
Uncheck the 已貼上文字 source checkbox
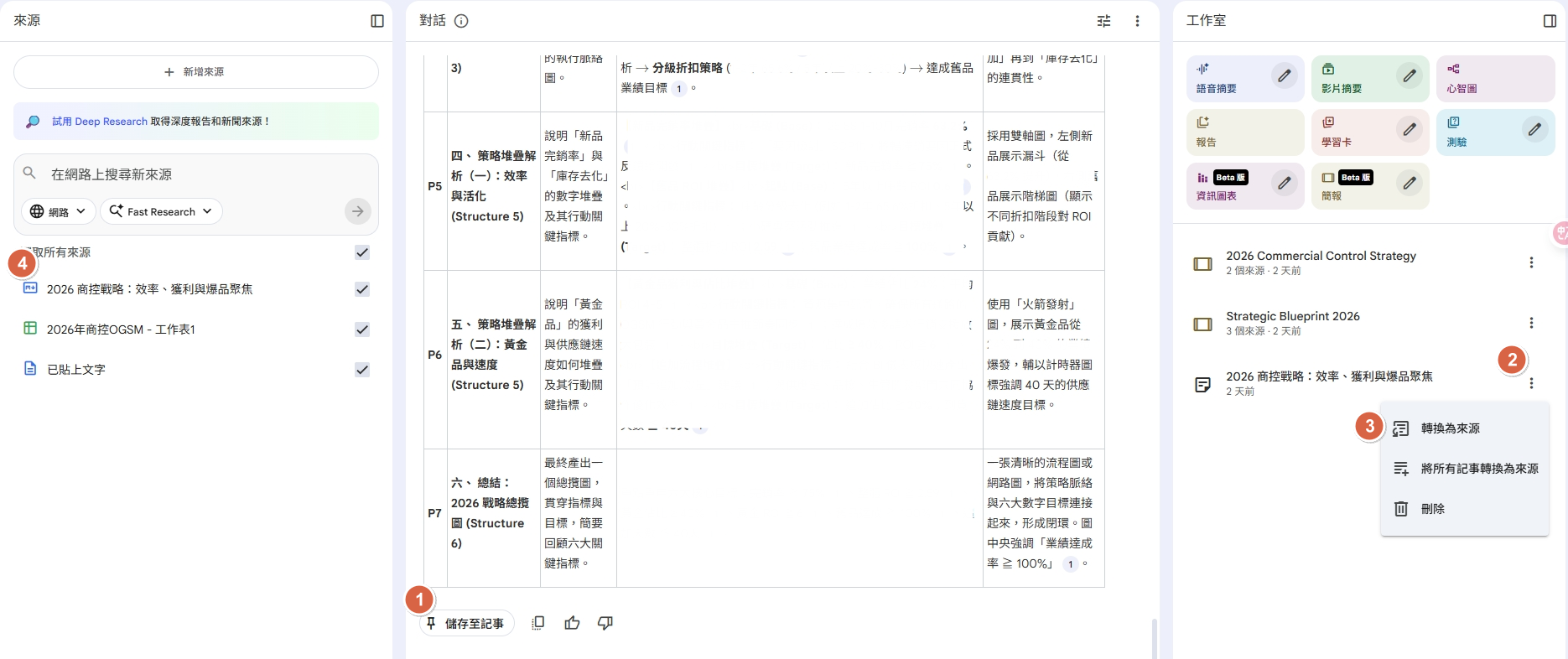point(362,370)
